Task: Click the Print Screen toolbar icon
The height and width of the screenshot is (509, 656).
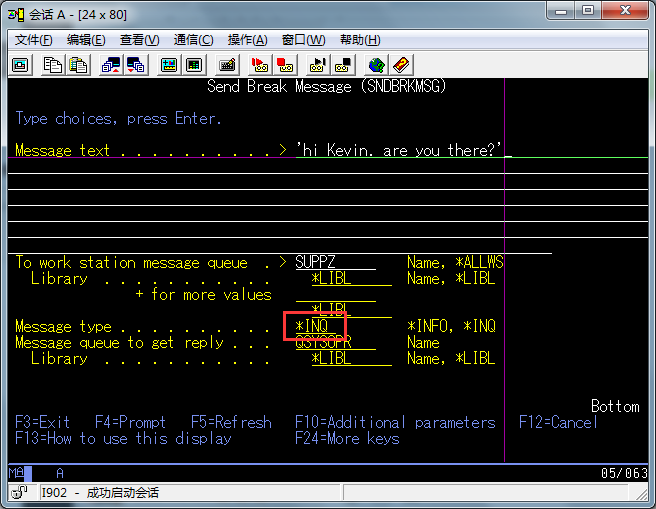Action: 20,65
